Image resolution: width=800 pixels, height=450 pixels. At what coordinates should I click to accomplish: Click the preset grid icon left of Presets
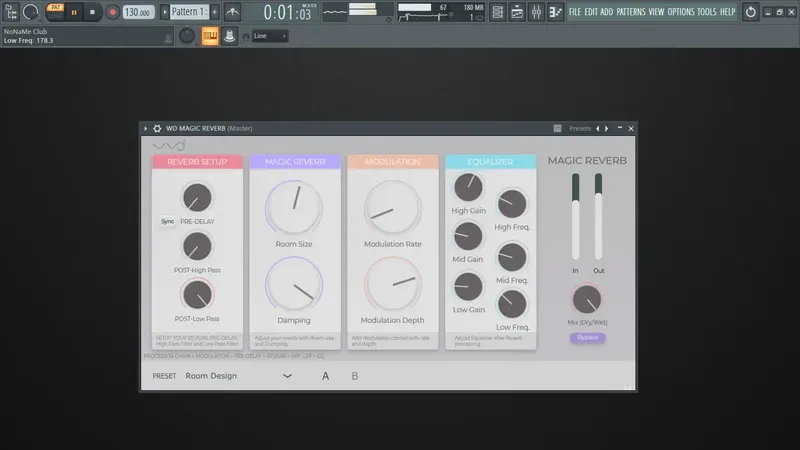click(557, 129)
